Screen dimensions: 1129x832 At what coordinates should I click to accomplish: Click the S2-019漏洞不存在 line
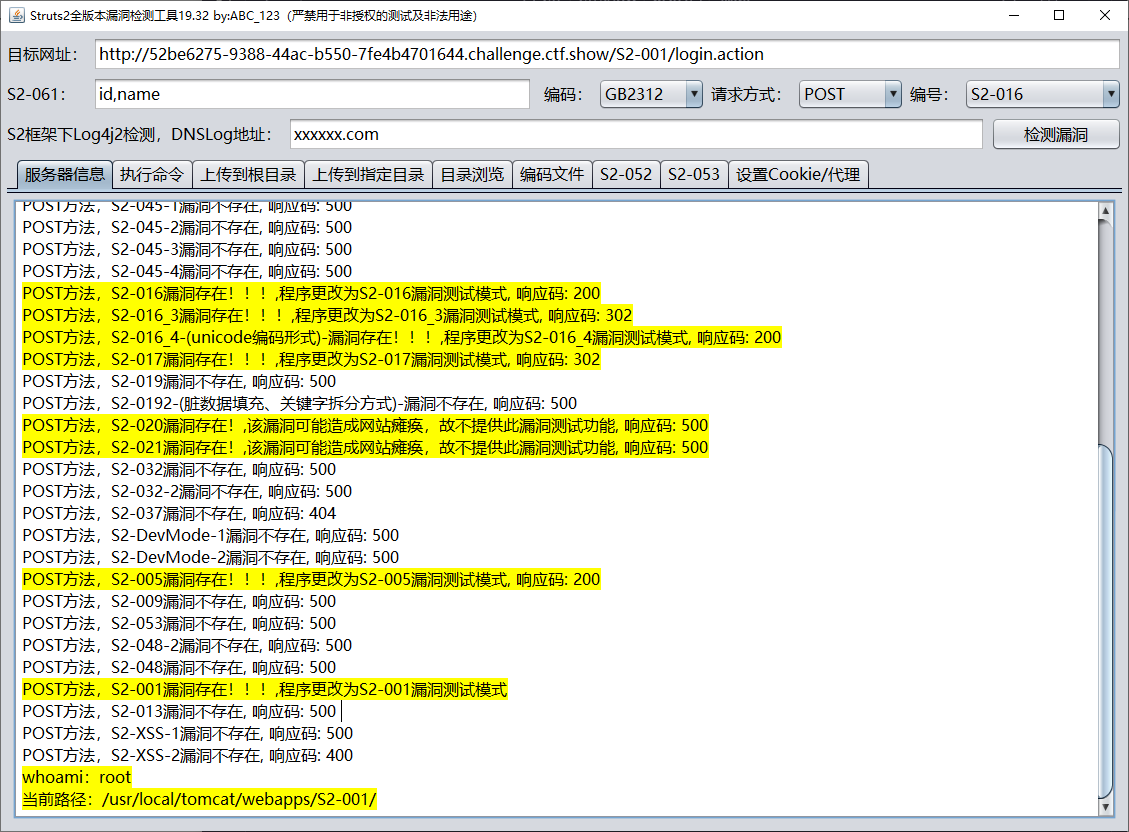(179, 381)
